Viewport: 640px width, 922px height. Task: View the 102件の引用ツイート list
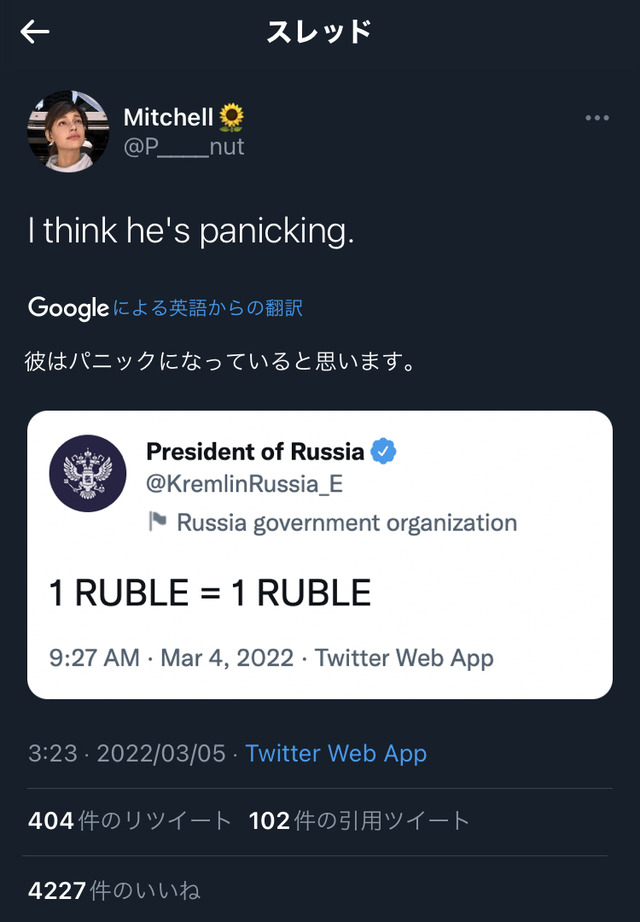tap(359, 821)
